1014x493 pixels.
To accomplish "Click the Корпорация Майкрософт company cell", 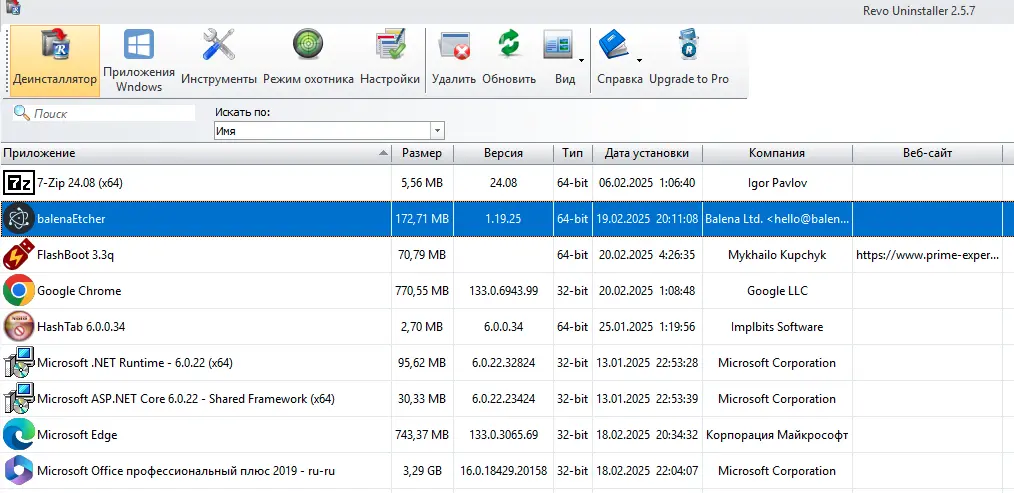I will click(x=777, y=435).
